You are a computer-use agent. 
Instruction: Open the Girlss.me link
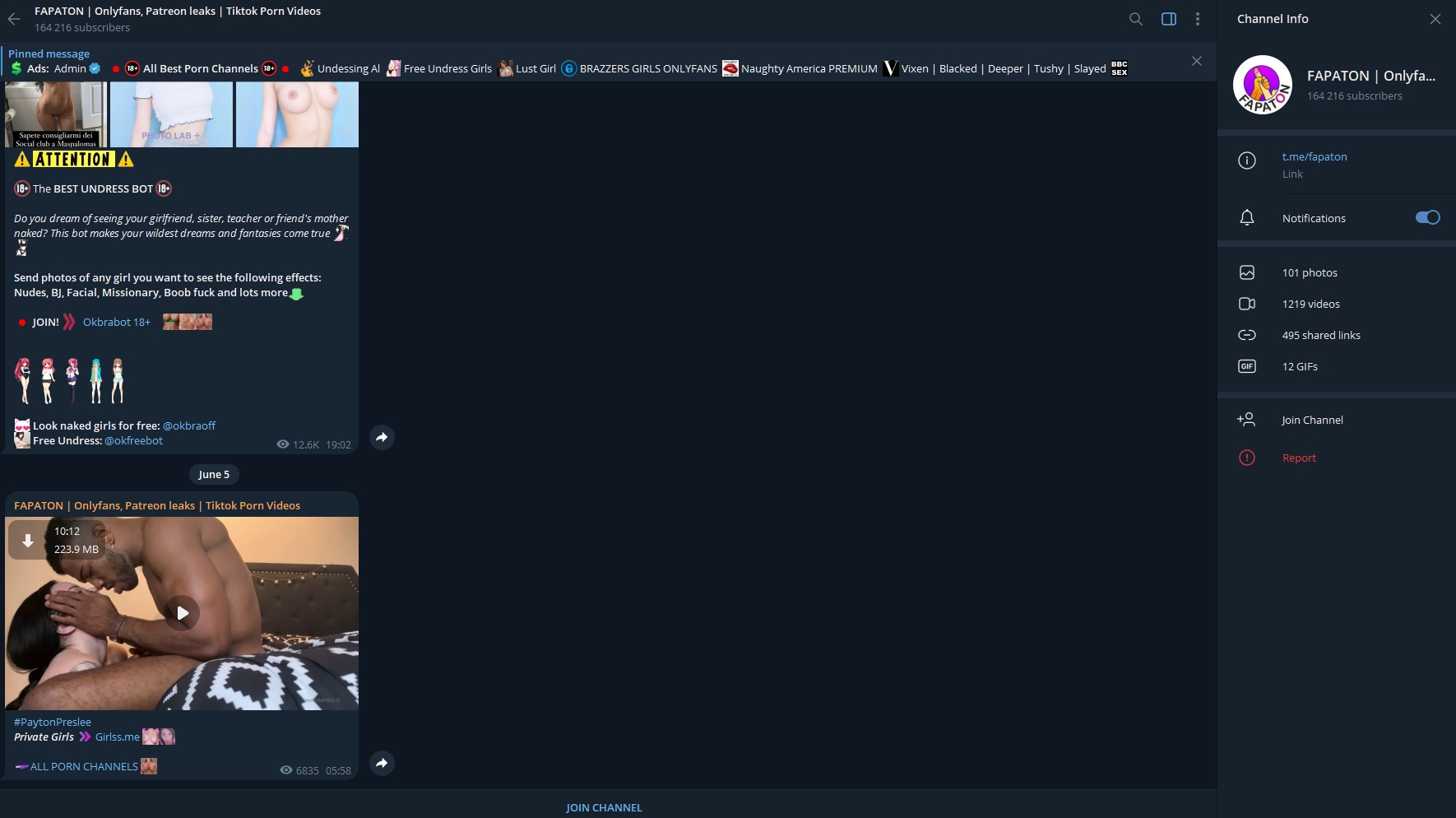pyautogui.click(x=118, y=737)
